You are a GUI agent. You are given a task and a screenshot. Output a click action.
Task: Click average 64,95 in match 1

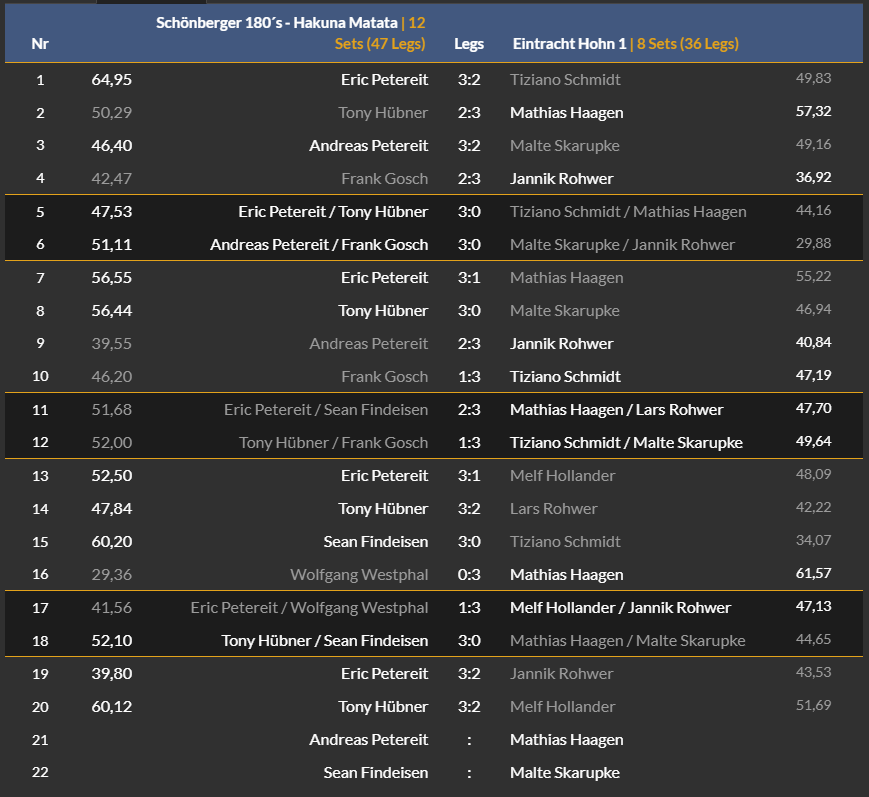click(111, 80)
